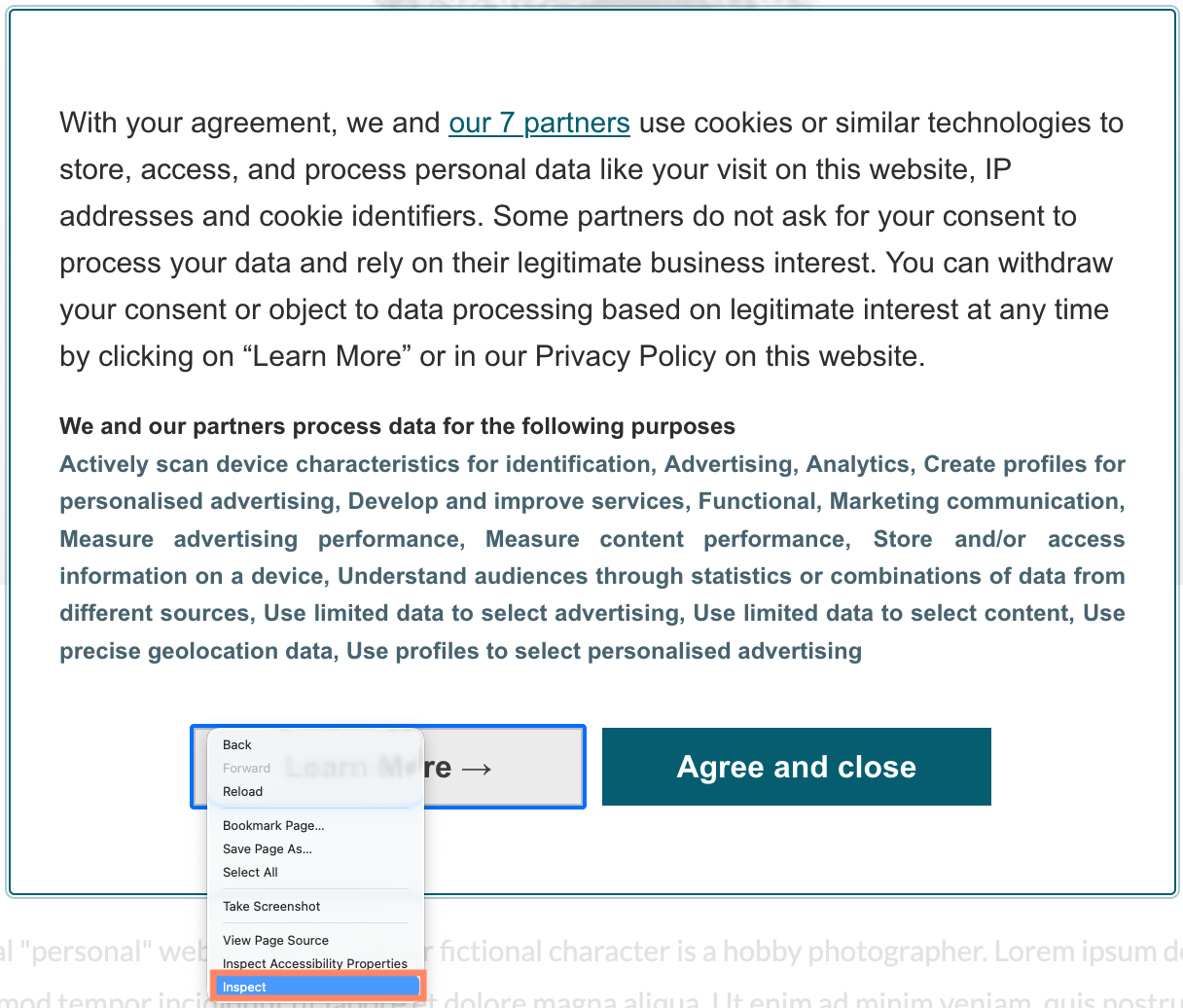
Task: Click "Use limited data to select content"
Action: 880,614
